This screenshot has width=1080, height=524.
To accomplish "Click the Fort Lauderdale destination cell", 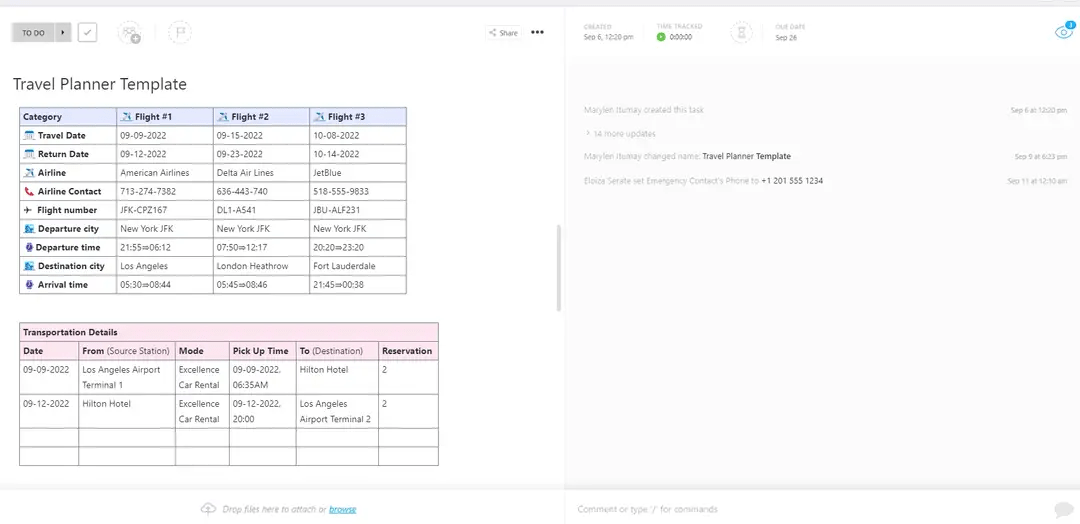I will click(x=358, y=266).
